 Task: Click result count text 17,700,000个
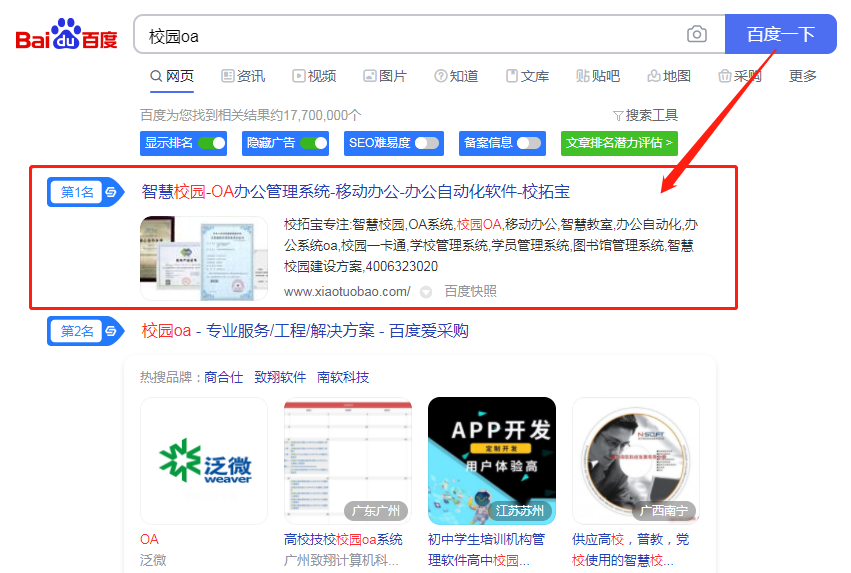tap(251, 115)
